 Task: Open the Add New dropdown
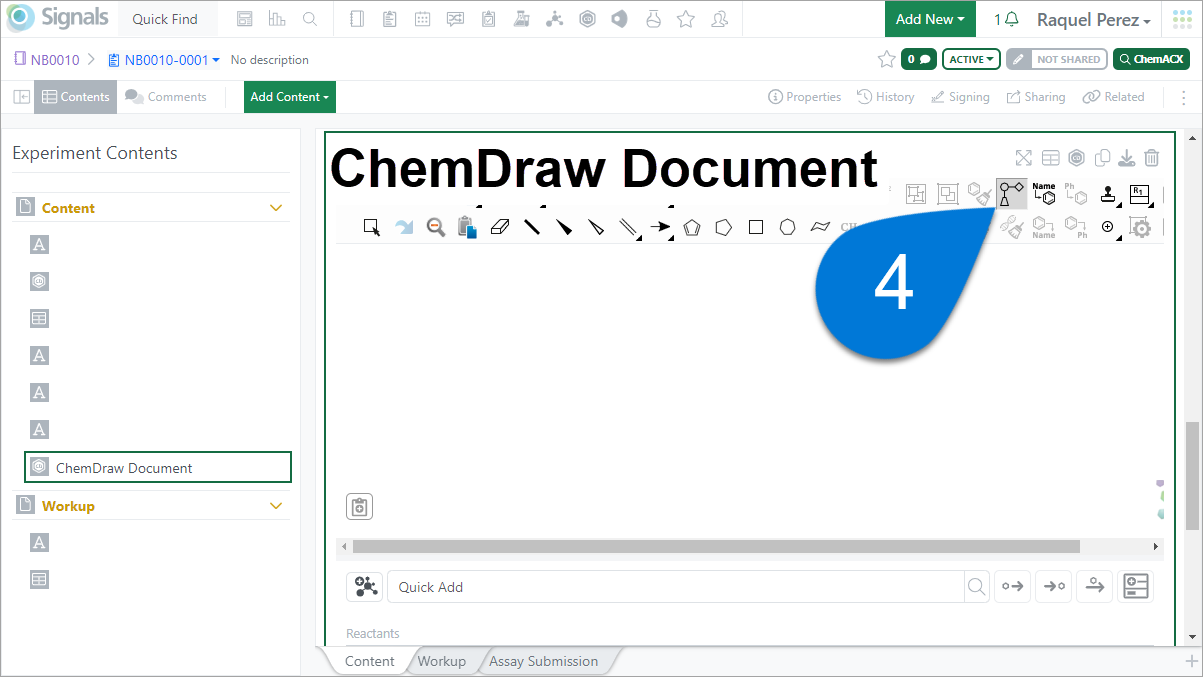[x=930, y=19]
